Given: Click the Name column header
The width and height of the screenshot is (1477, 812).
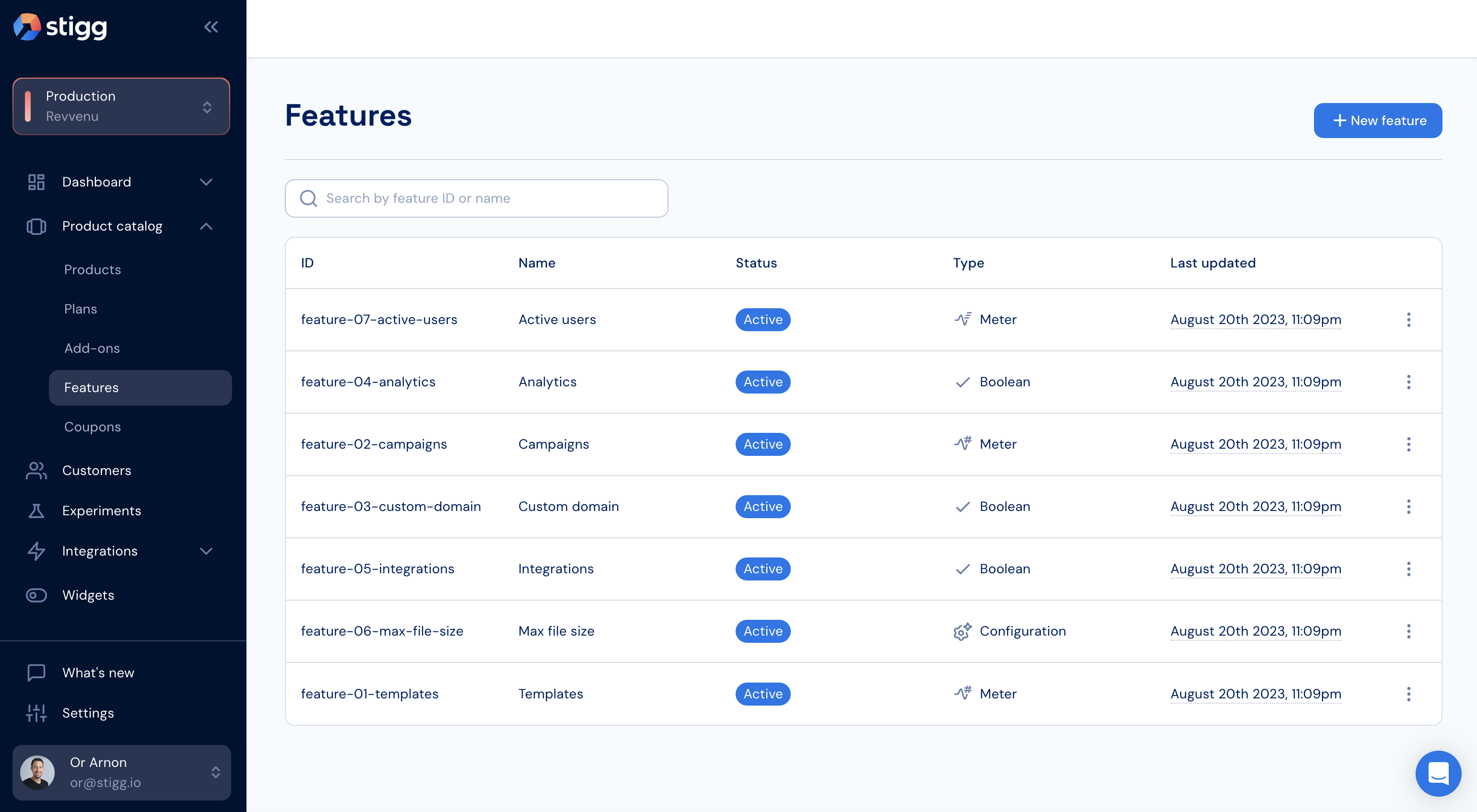Looking at the screenshot, I should [x=537, y=263].
